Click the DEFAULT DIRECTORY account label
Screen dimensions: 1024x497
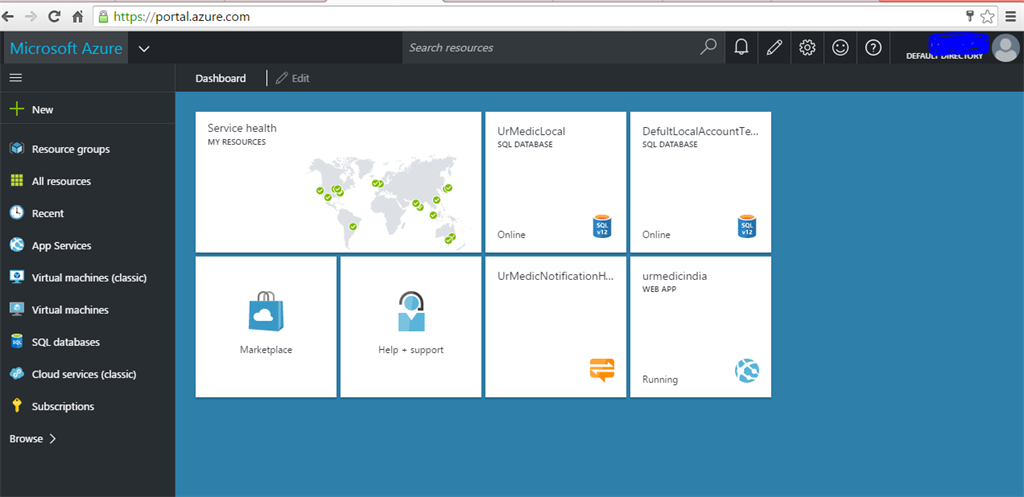944,57
